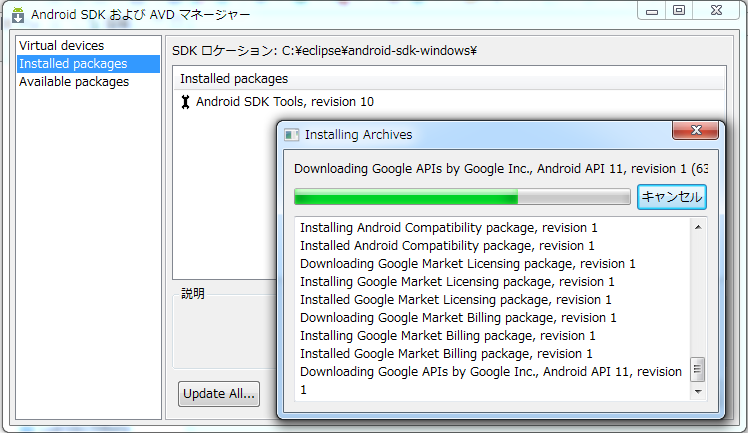This screenshot has width=748, height=433.
Task: Open Available packages in the sidebar
Action: click(74, 82)
